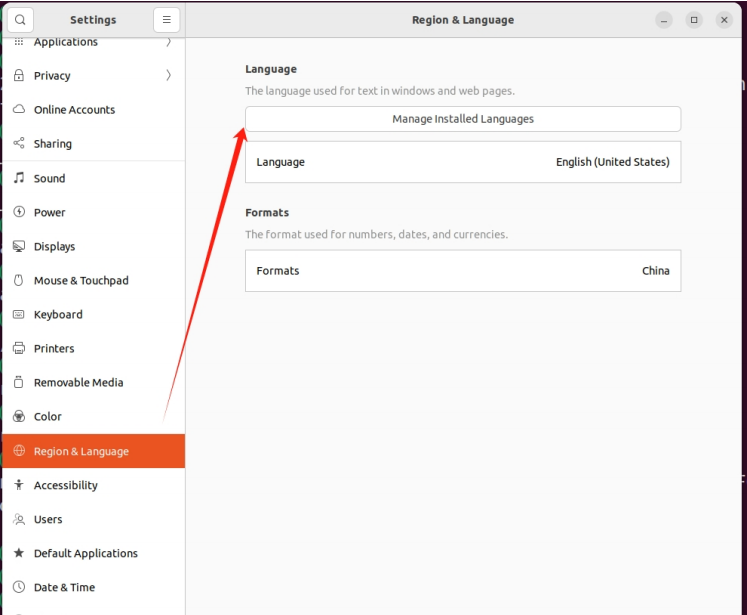Maximize the Settings window
Image resolution: width=747 pixels, height=615 pixels.
pos(694,20)
